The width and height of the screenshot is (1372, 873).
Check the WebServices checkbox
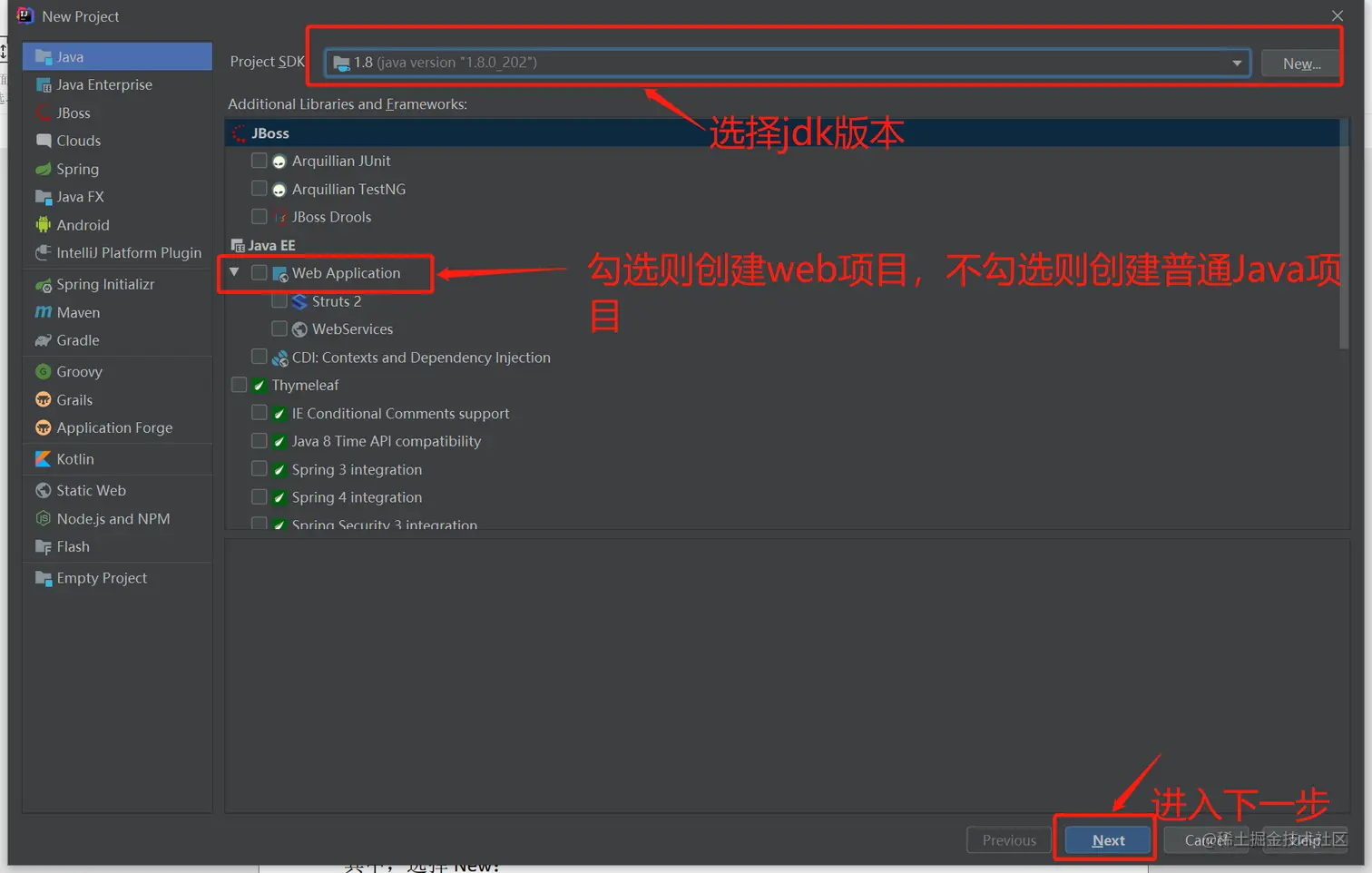click(x=279, y=329)
